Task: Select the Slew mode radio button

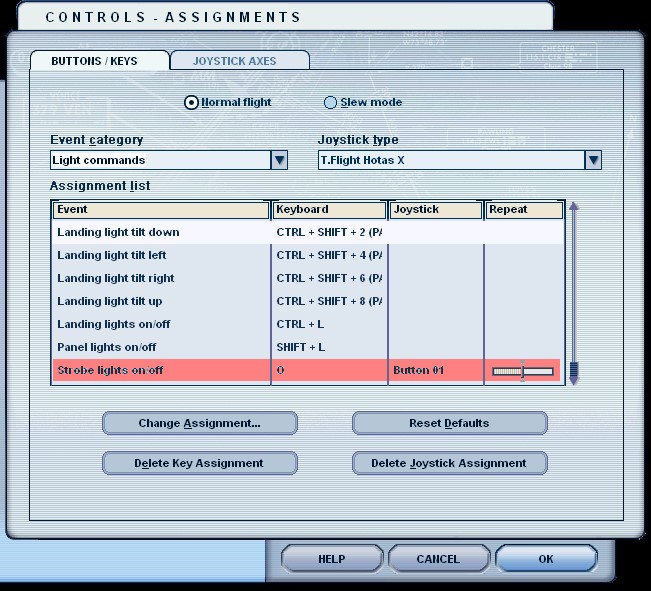Action: pos(331,102)
